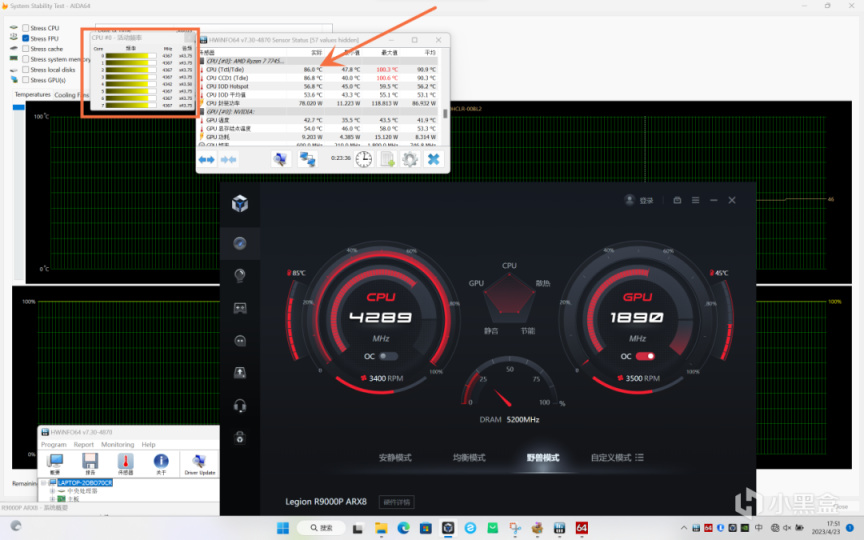Open the gamepad sidebar icon
The width and height of the screenshot is (864, 540).
click(240, 308)
